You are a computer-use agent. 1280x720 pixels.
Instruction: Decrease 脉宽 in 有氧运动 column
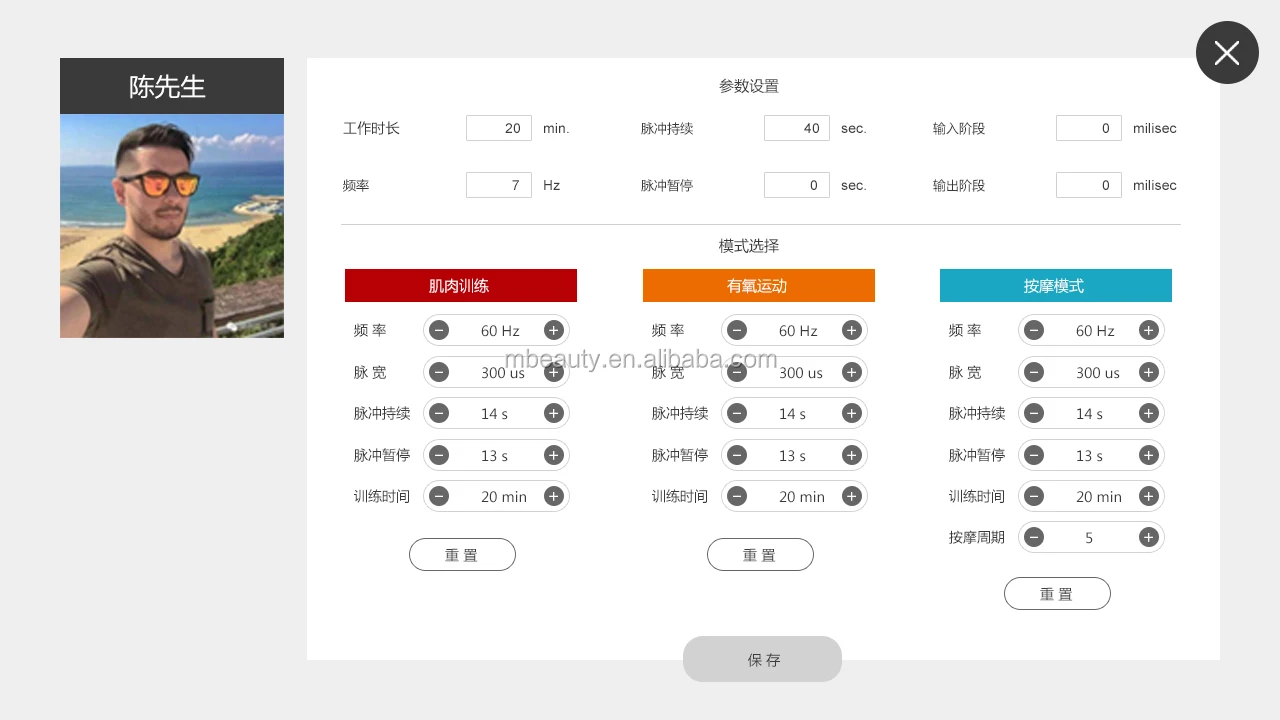tap(737, 372)
